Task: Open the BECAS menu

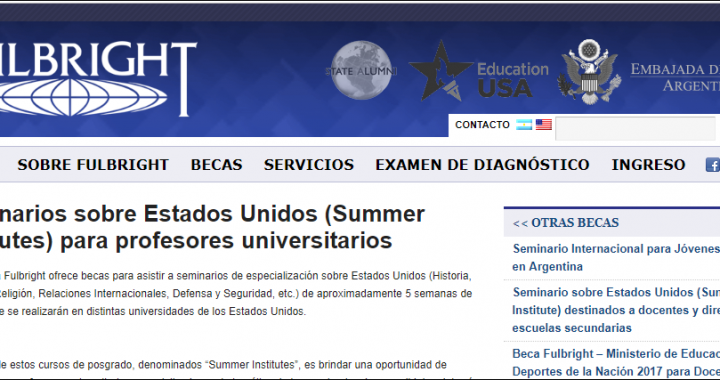Action: tap(216, 165)
